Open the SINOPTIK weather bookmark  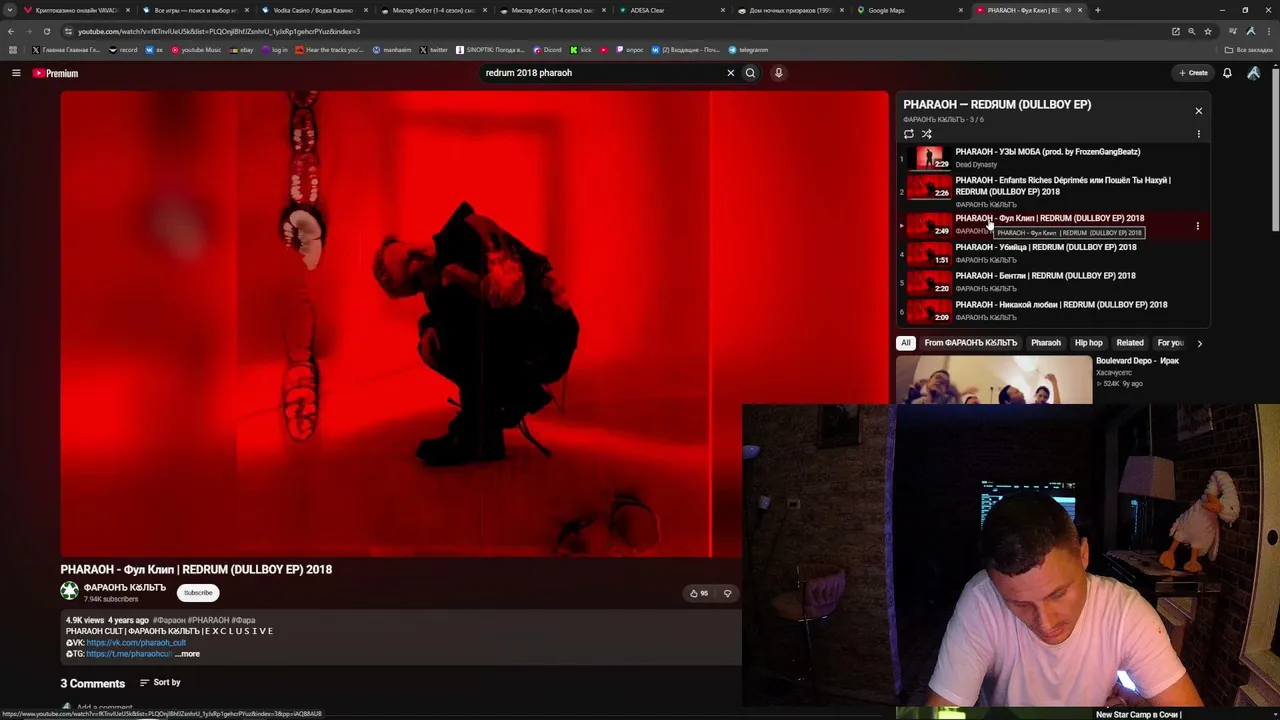coord(490,50)
